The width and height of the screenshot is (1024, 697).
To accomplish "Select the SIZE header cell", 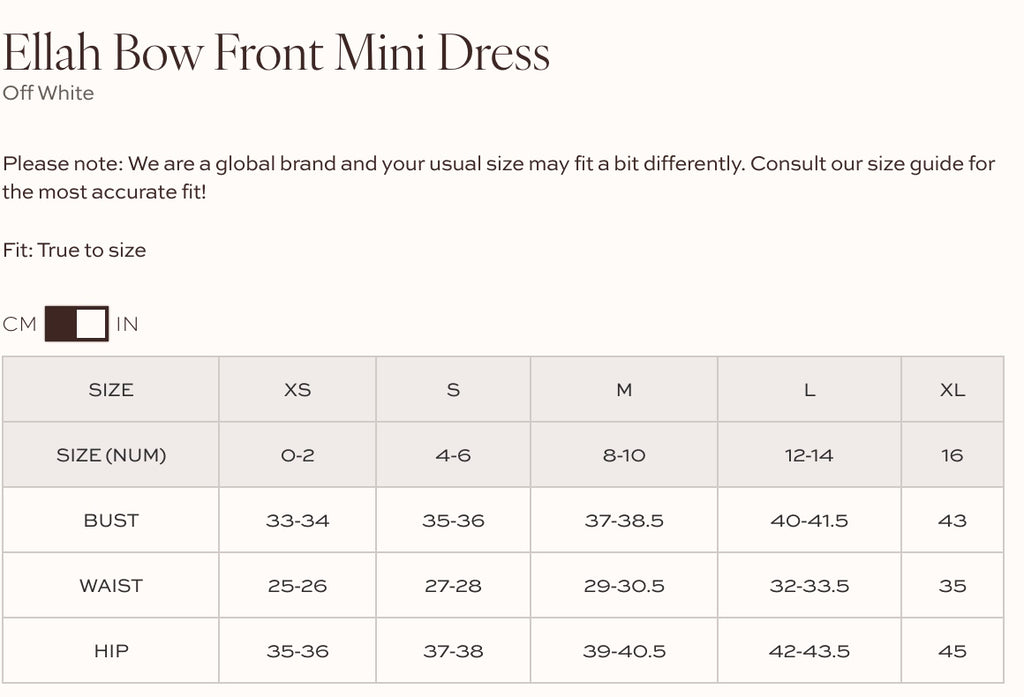I will [x=112, y=389].
